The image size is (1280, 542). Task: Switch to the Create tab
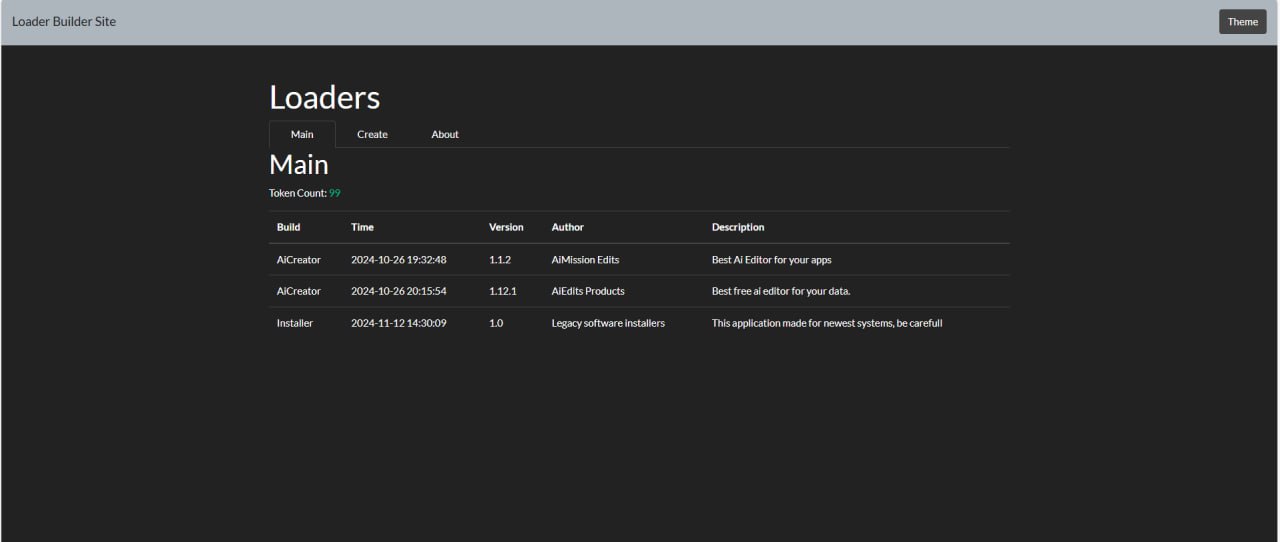[x=372, y=134]
